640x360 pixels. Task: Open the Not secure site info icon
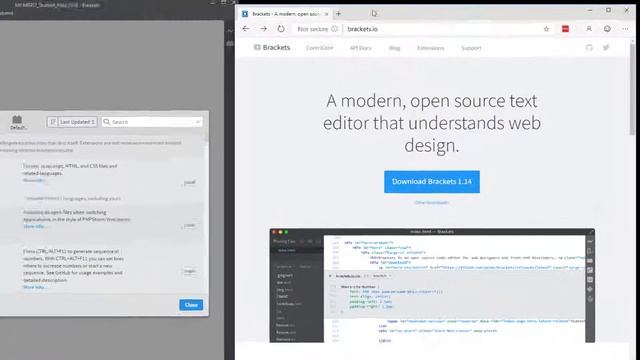(334, 29)
